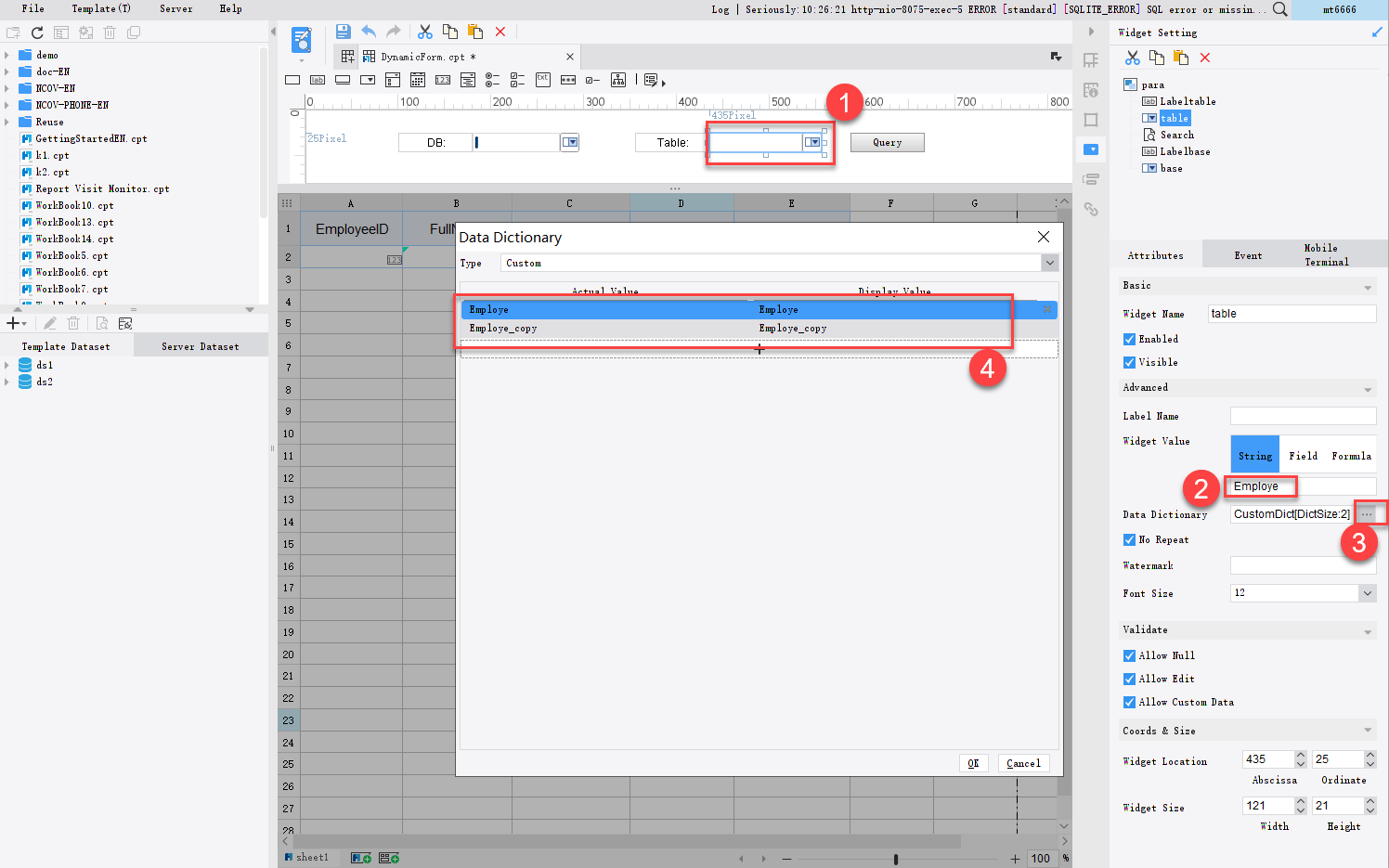Open the Type dropdown in Data Dictionary
The height and width of the screenshot is (868, 1389).
[1049, 264]
